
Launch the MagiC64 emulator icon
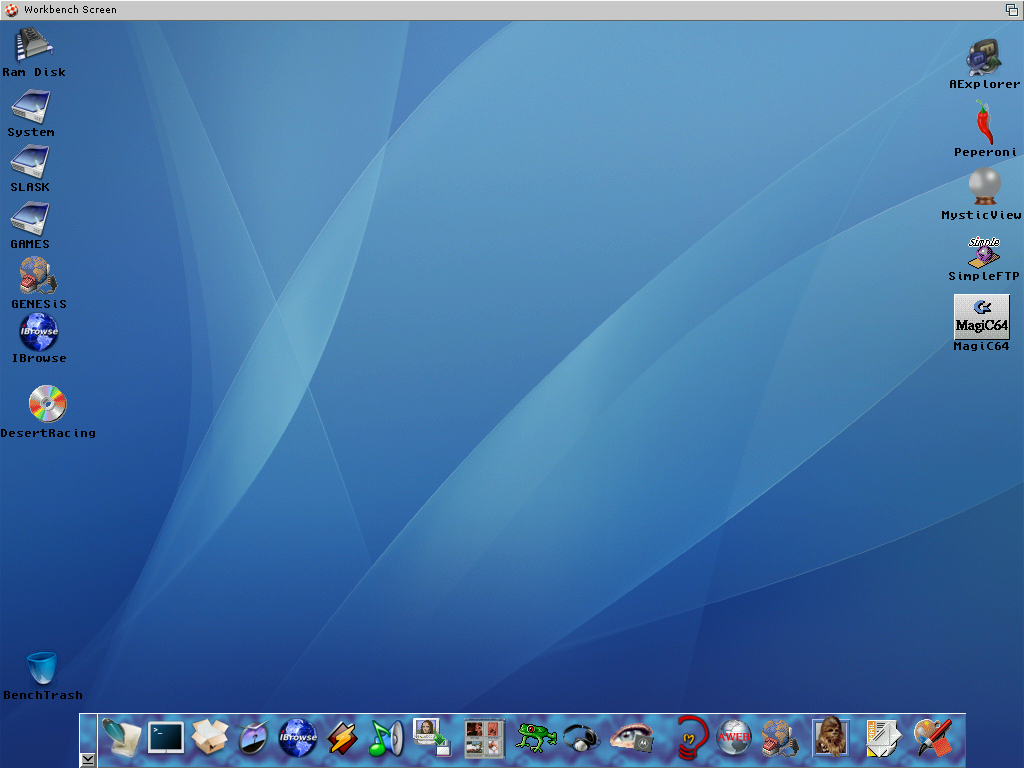click(x=981, y=316)
